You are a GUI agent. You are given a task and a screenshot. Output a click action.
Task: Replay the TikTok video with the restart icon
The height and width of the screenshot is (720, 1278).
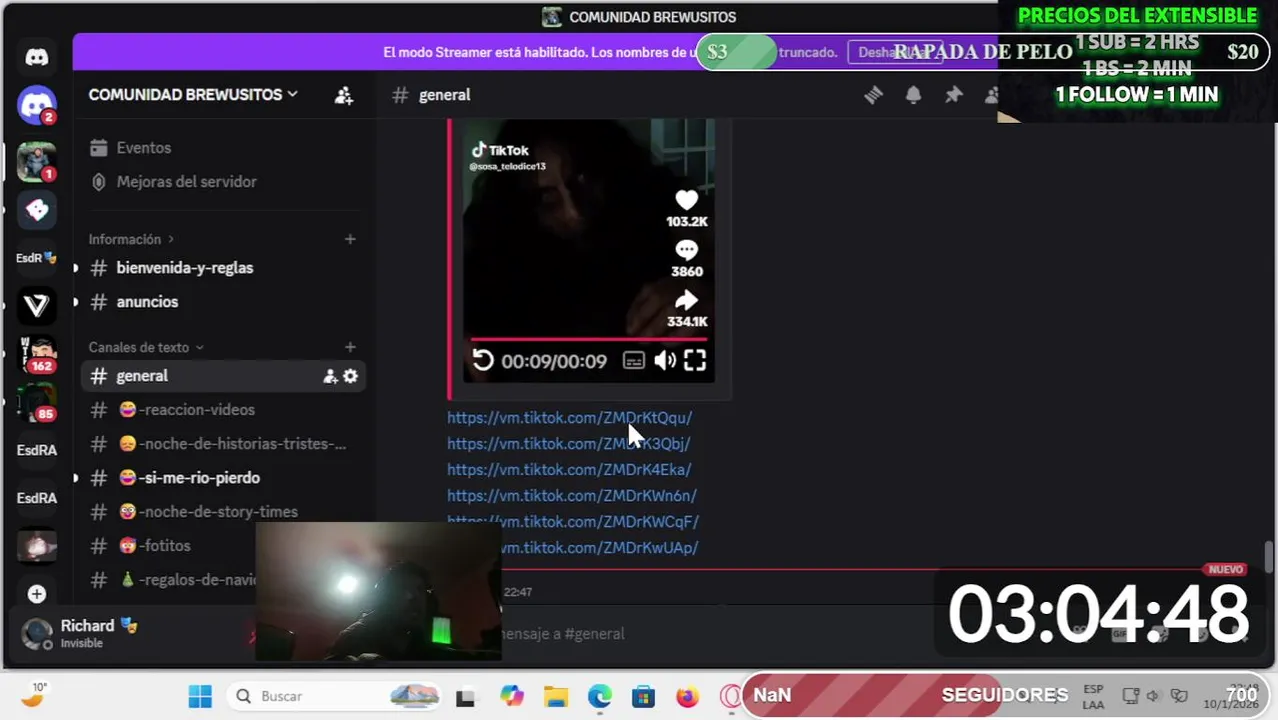(483, 360)
